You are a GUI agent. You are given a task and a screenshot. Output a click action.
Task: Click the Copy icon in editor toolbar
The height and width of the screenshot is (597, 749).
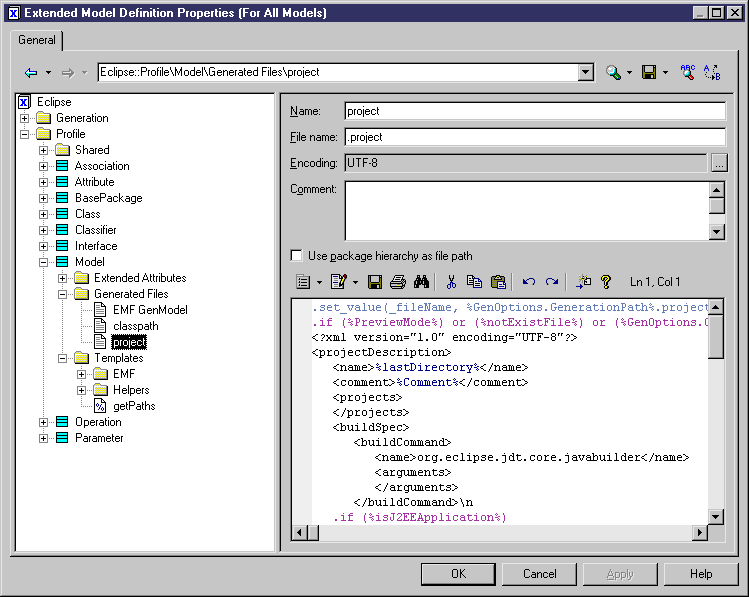[474, 282]
